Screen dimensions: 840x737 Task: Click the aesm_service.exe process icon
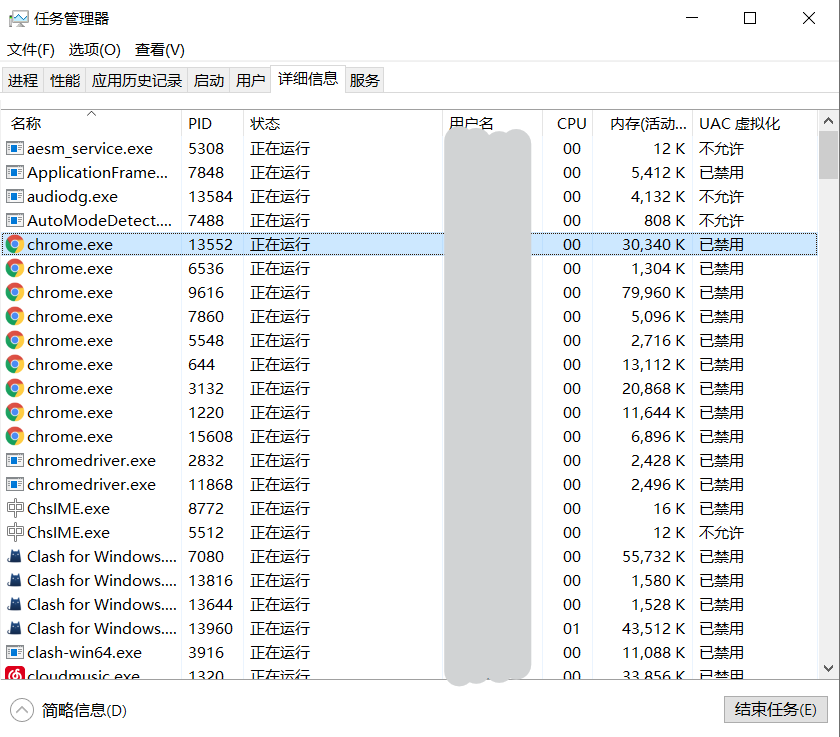(x=15, y=148)
